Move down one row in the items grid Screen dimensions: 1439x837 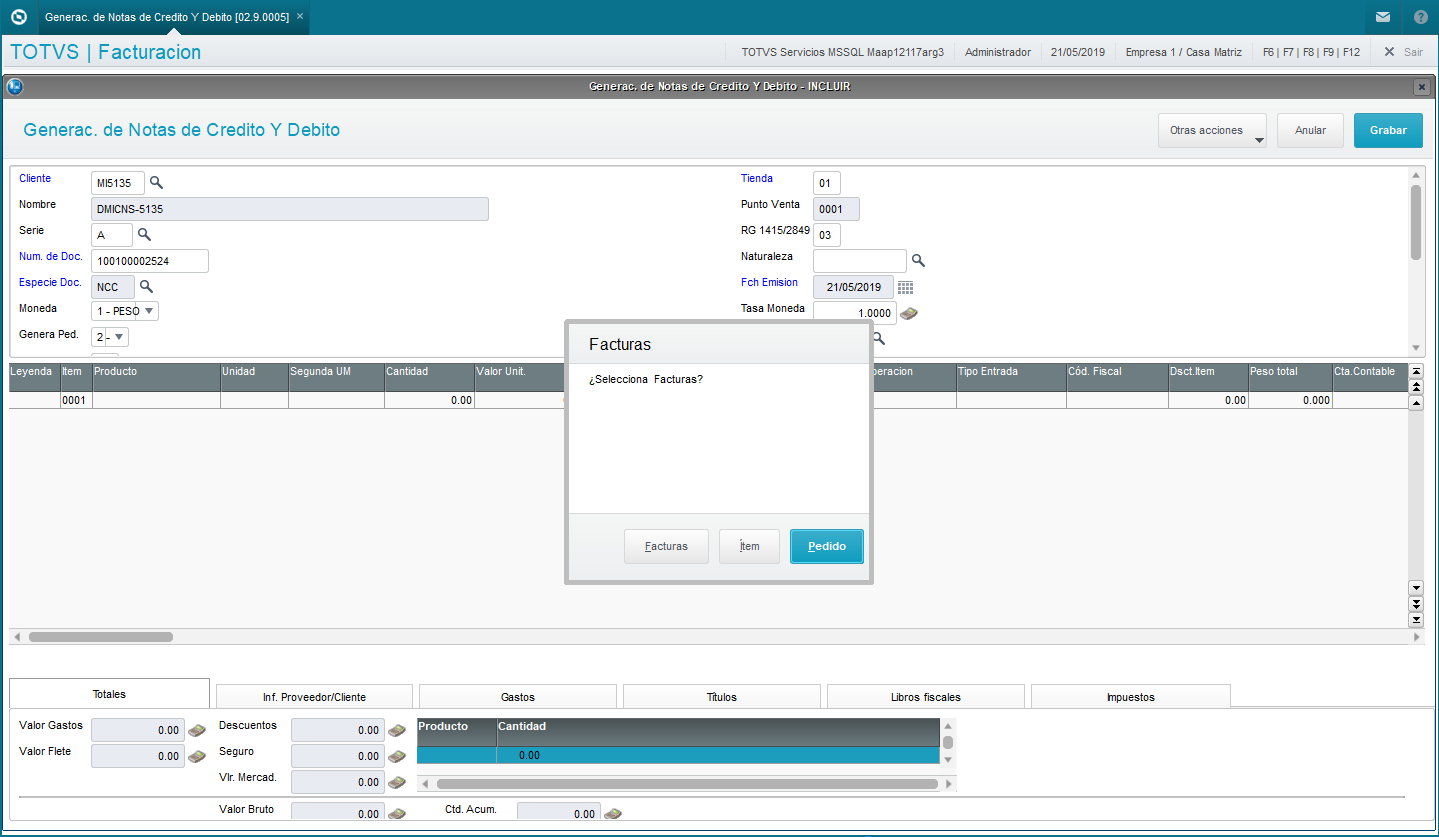(x=1416, y=588)
